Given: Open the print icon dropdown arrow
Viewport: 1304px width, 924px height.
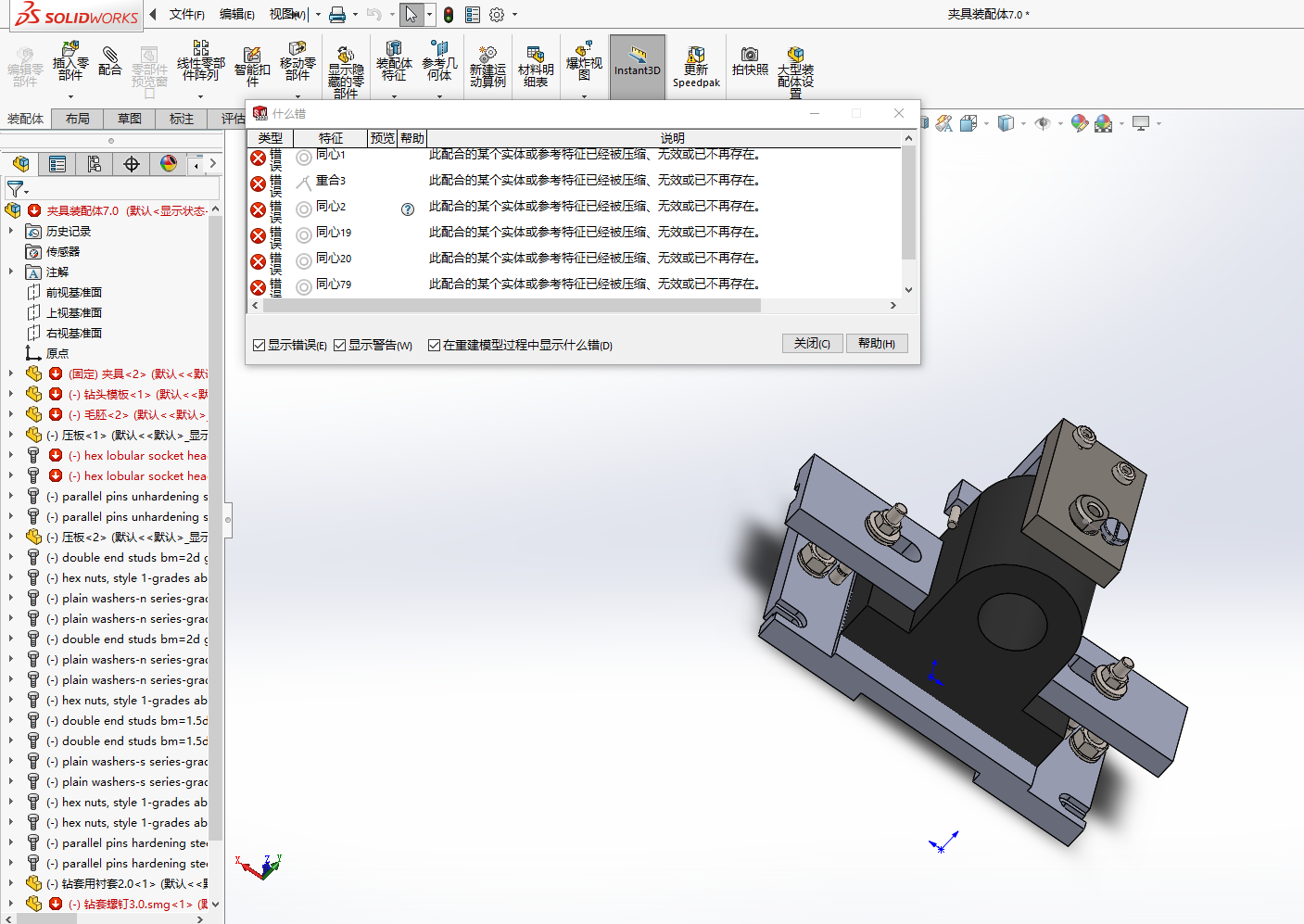Looking at the screenshot, I should pos(354,15).
